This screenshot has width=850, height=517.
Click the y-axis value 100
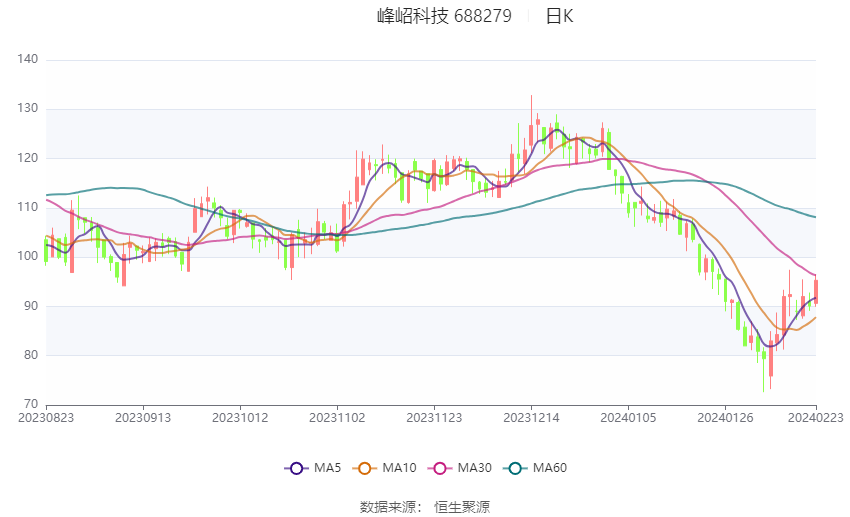28,256
